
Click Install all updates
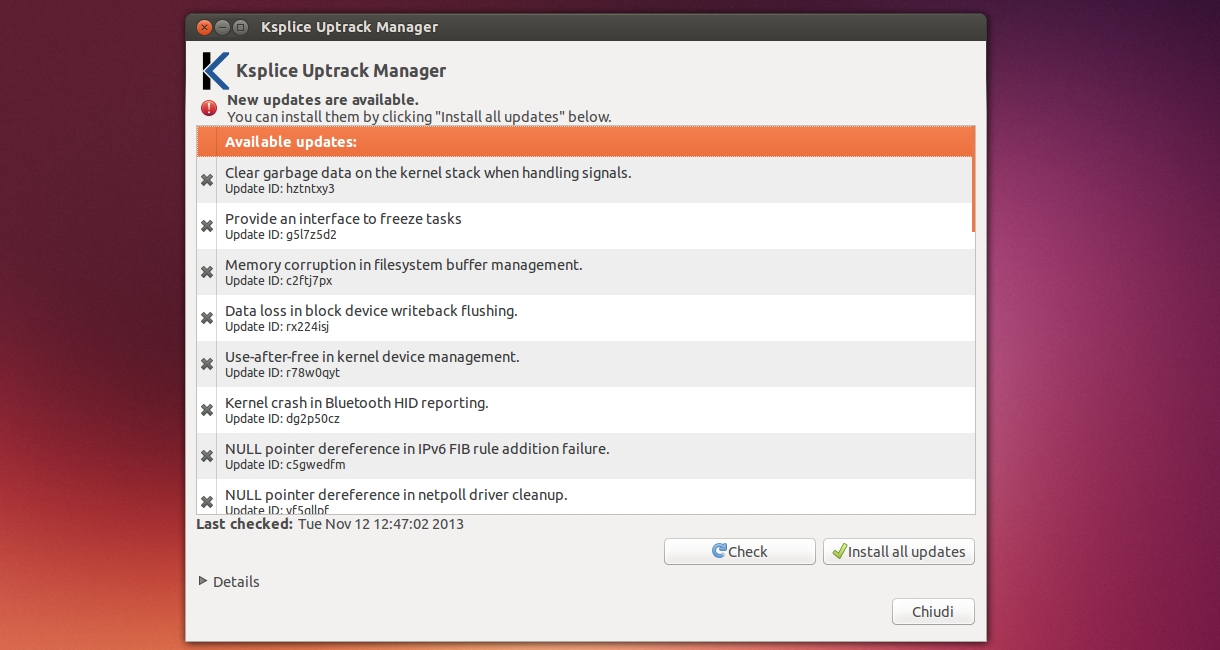point(898,551)
